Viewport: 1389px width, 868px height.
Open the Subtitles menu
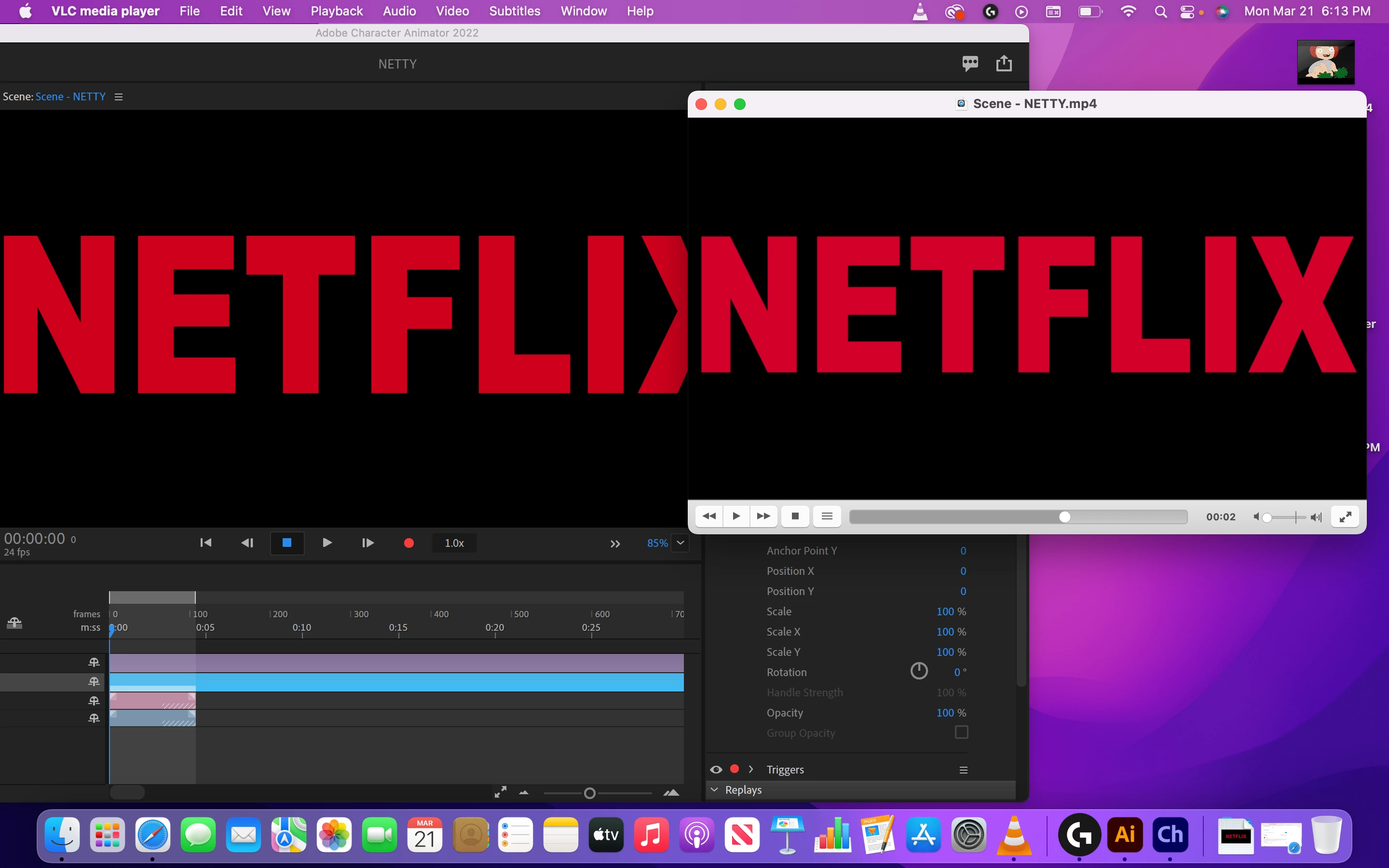coord(514,11)
